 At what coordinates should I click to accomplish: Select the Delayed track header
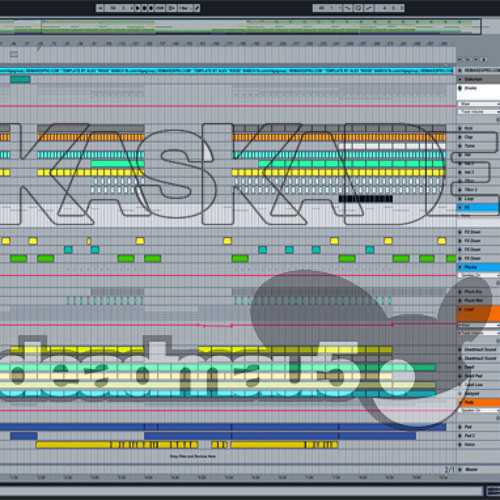coord(478,394)
